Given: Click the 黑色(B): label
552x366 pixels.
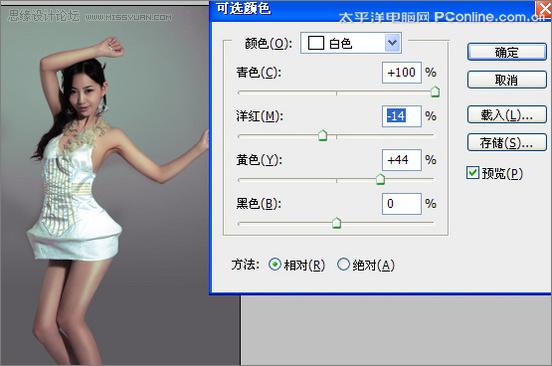Looking at the screenshot, I should point(259,203).
